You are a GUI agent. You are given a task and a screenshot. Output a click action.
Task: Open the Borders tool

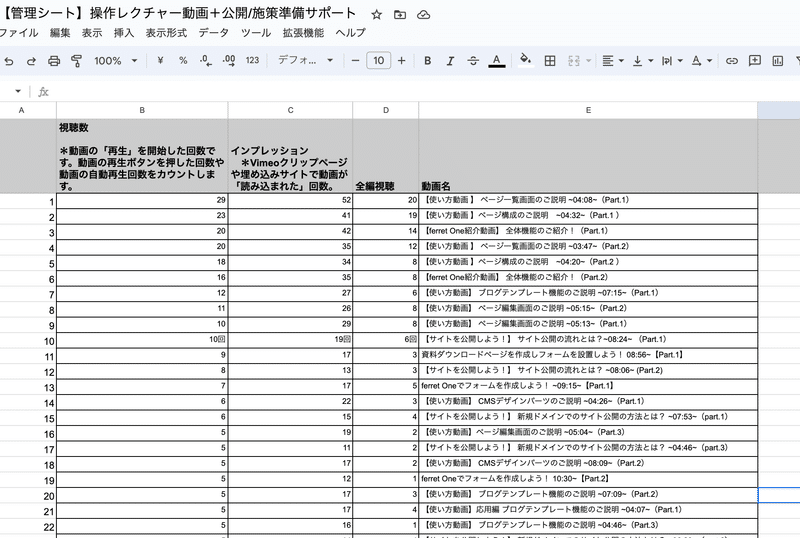tap(550, 61)
